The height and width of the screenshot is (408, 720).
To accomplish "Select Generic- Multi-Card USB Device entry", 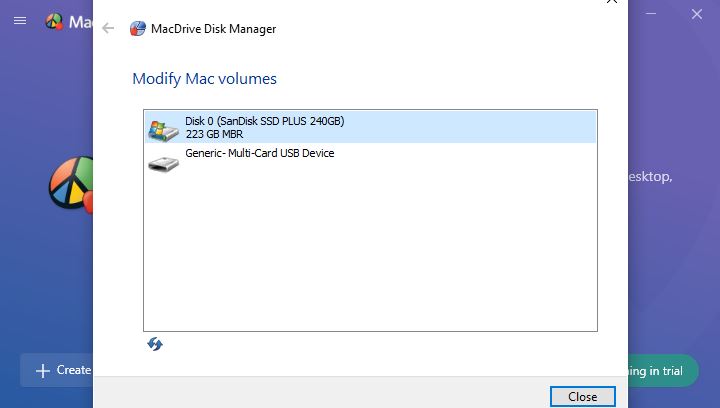I will click(371, 159).
